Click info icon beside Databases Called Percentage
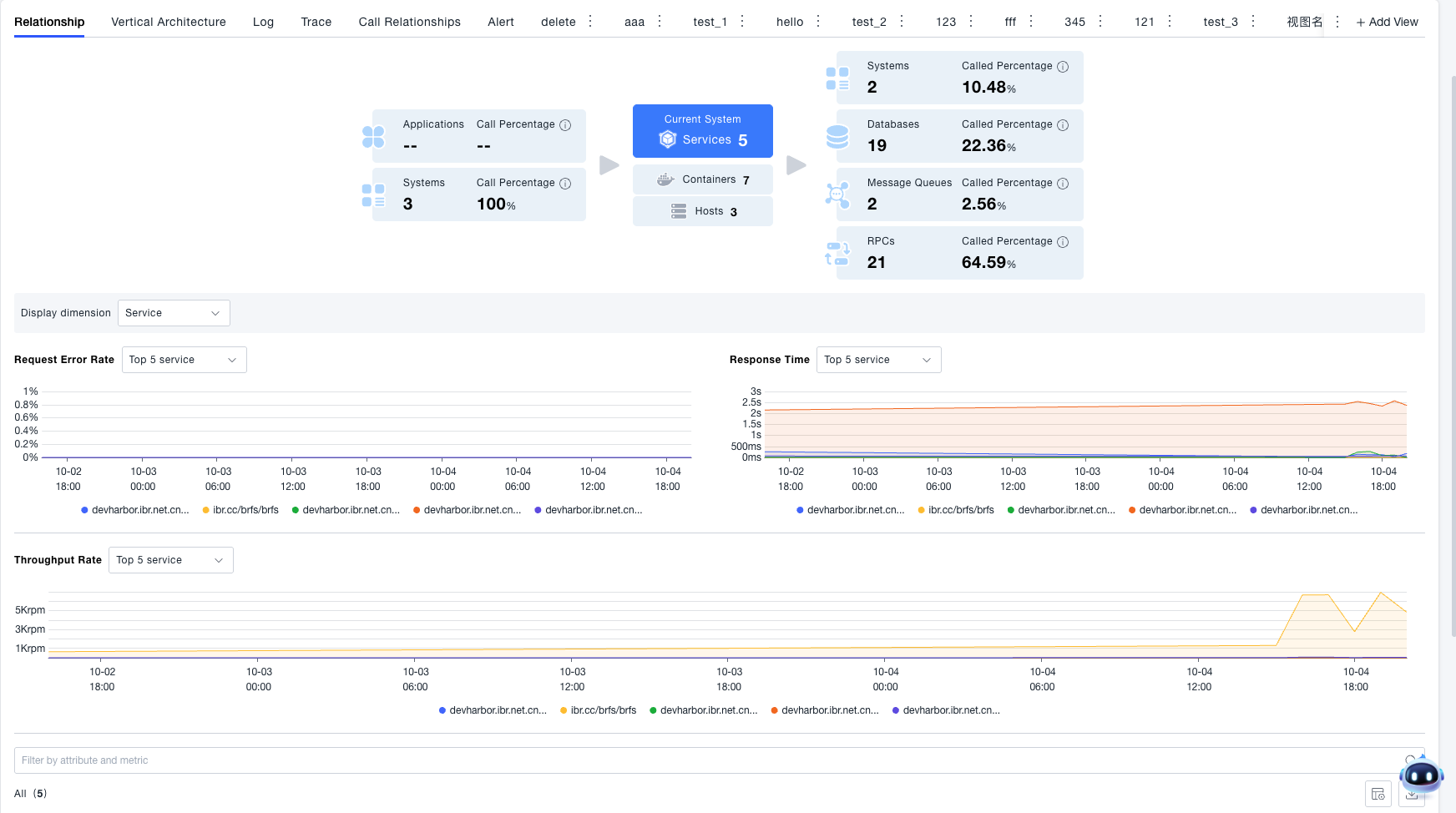1456x813 pixels. coord(1063,125)
